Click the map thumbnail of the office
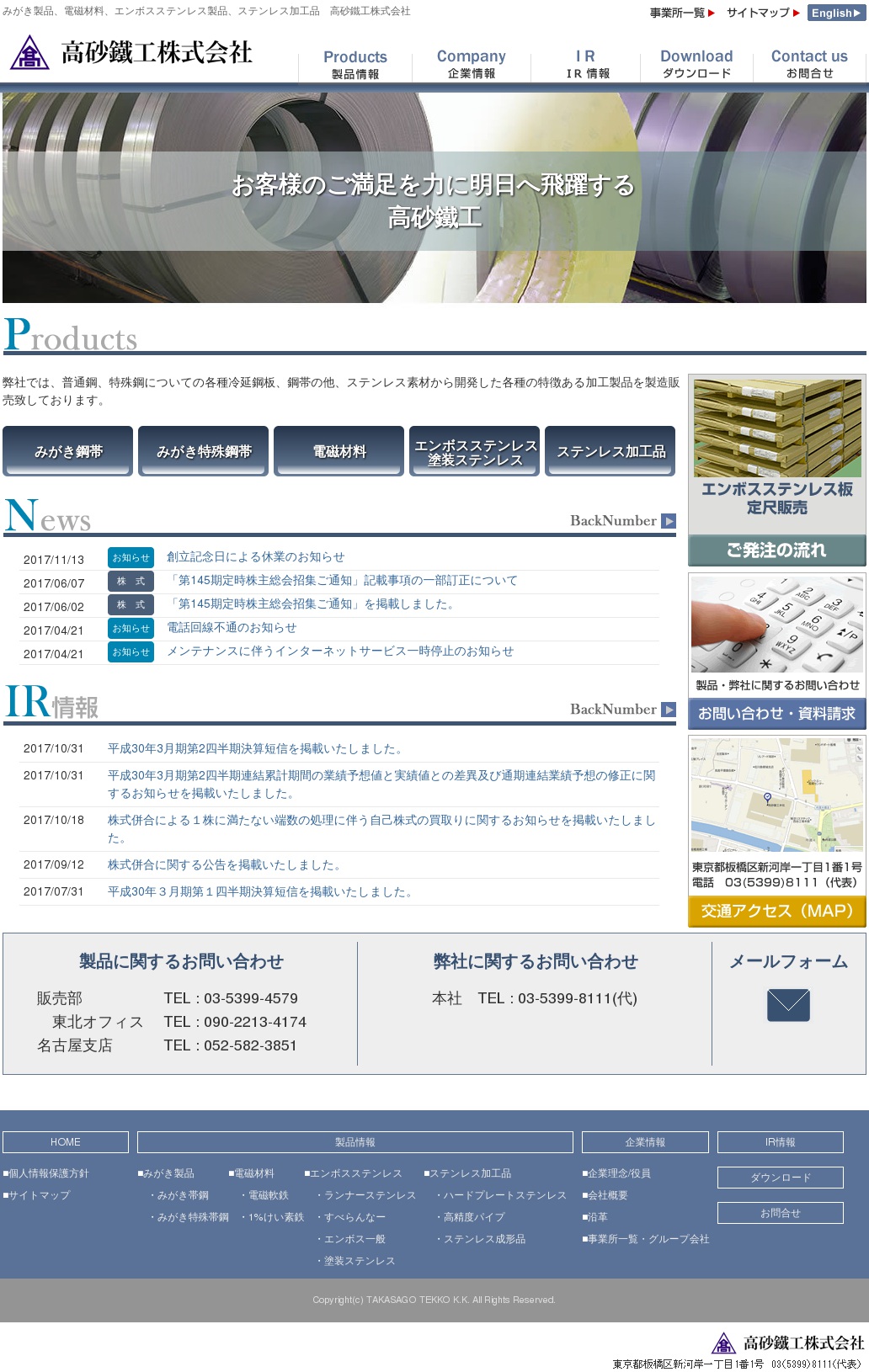The height and width of the screenshot is (1372, 869). 776,795
